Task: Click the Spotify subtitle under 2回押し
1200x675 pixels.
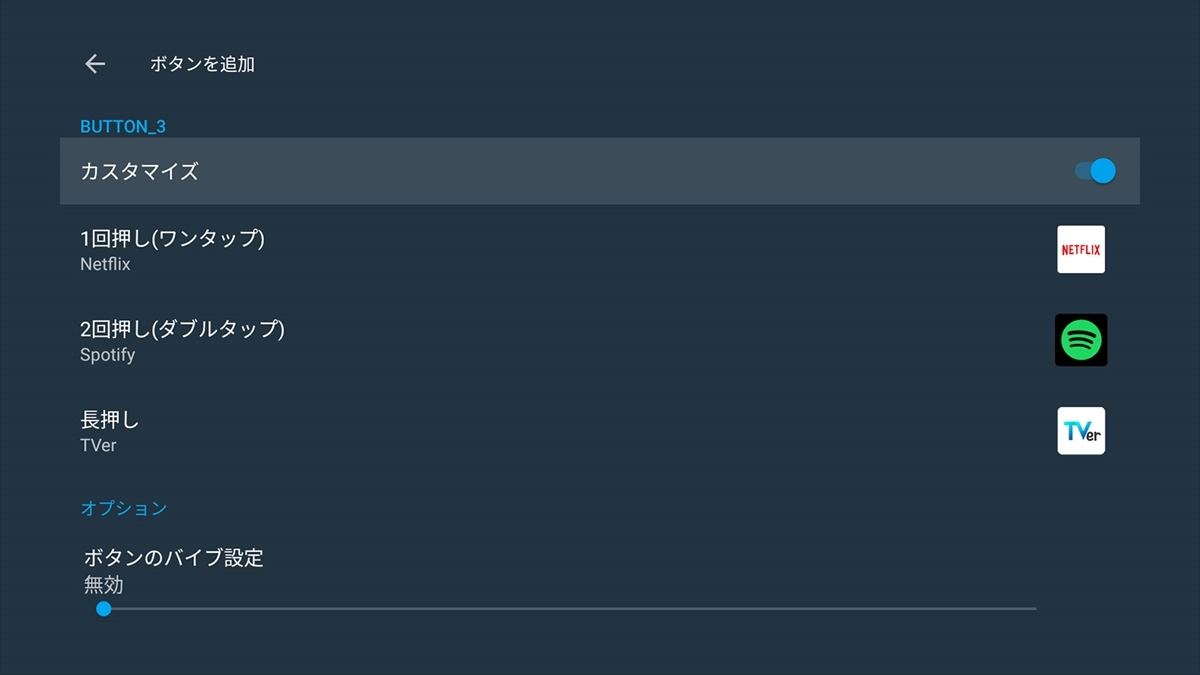Action: pos(107,355)
